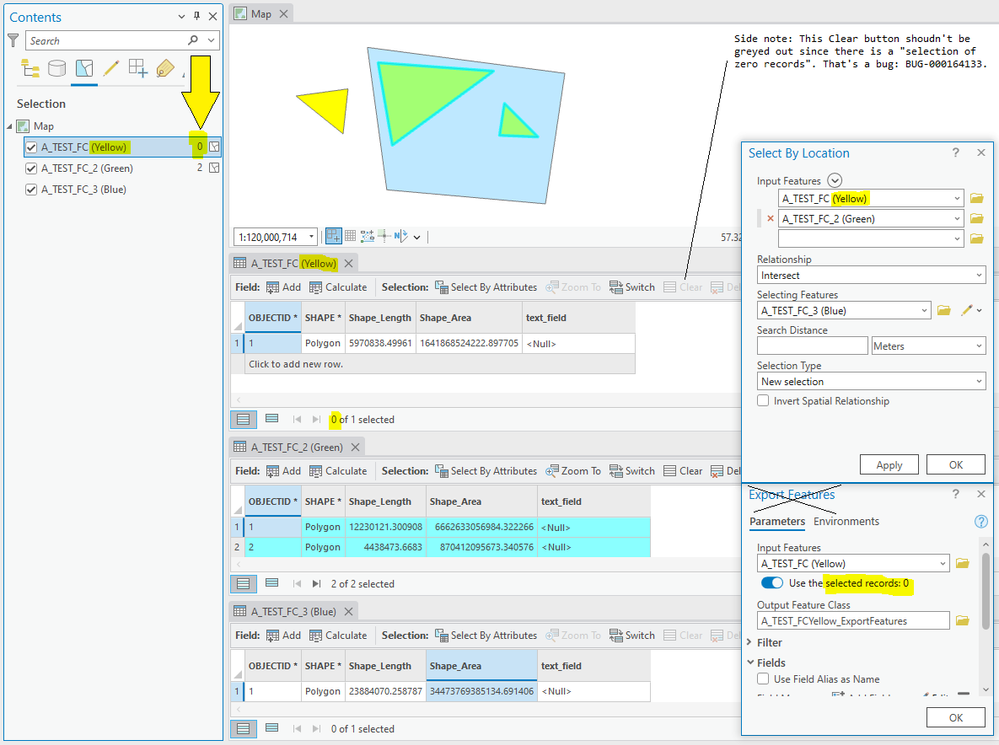This screenshot has width=999, height=745.
Task: Show all records in Yellow table
Action: point(243,419)
